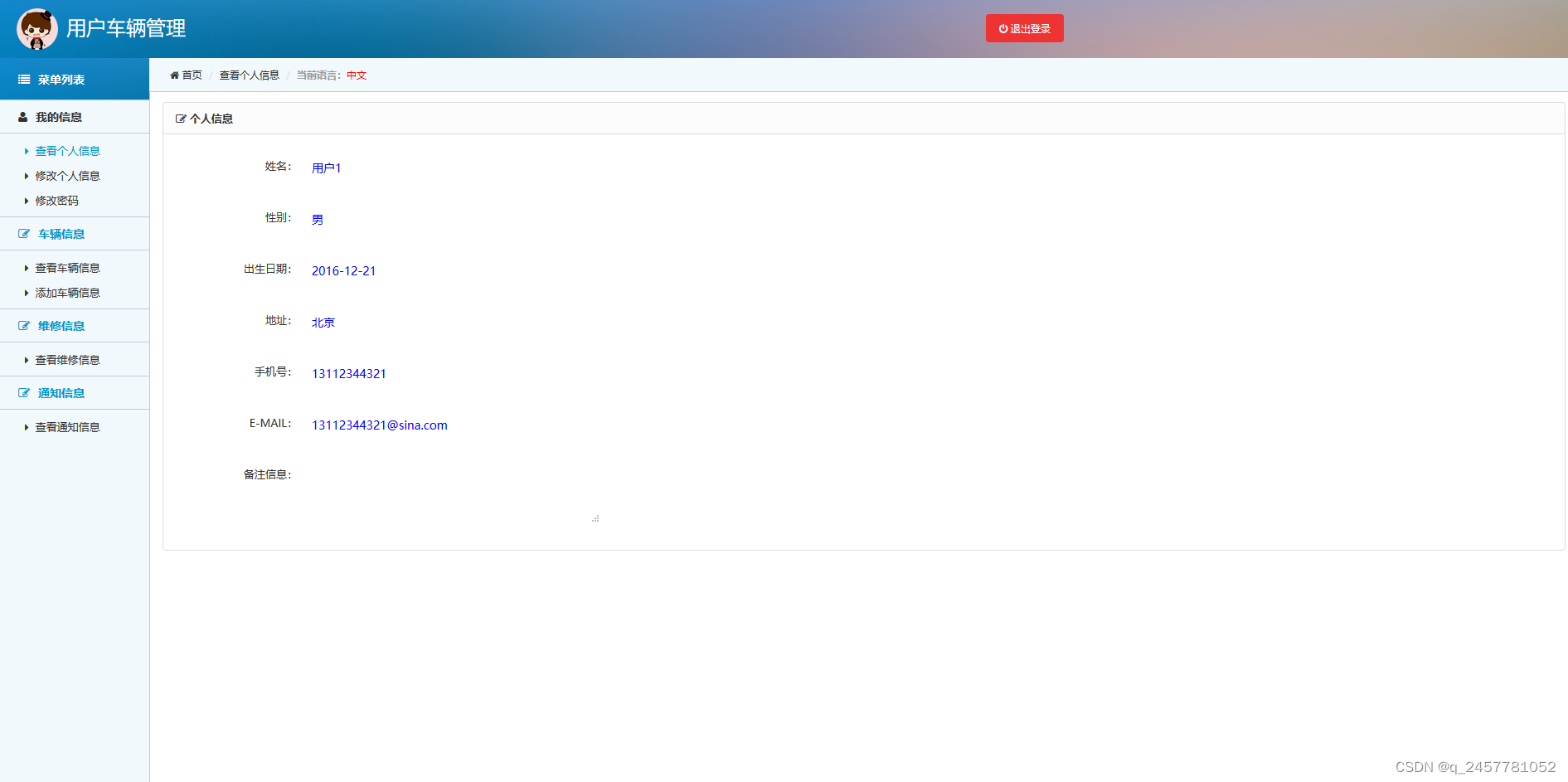Log out with the 退出登录 button
Viewport: 1568px width, 782px height.
pos(1024,28)
